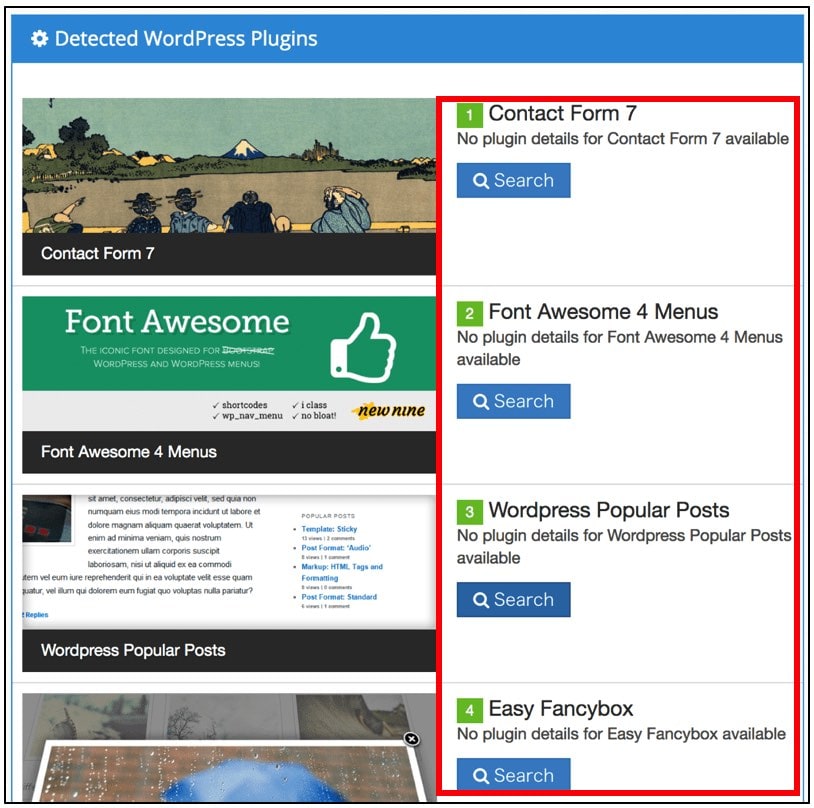Close the fancybox popup with X icon
This screenshot has height=808, width=814.
coord(412,738)
